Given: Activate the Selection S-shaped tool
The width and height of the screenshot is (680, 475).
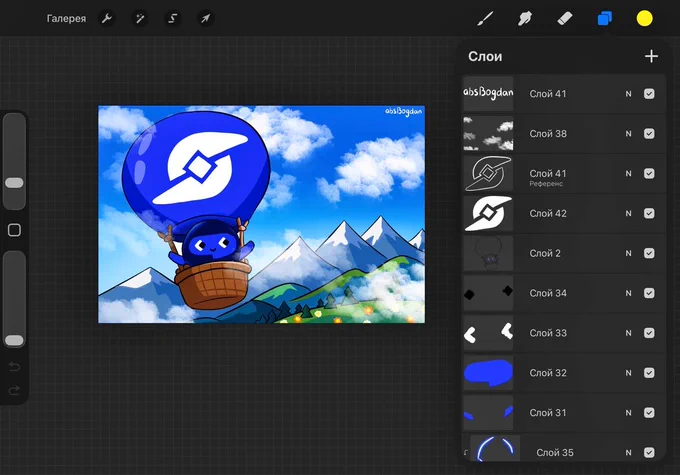Looking at the screenshot, I should coord(173,19).
